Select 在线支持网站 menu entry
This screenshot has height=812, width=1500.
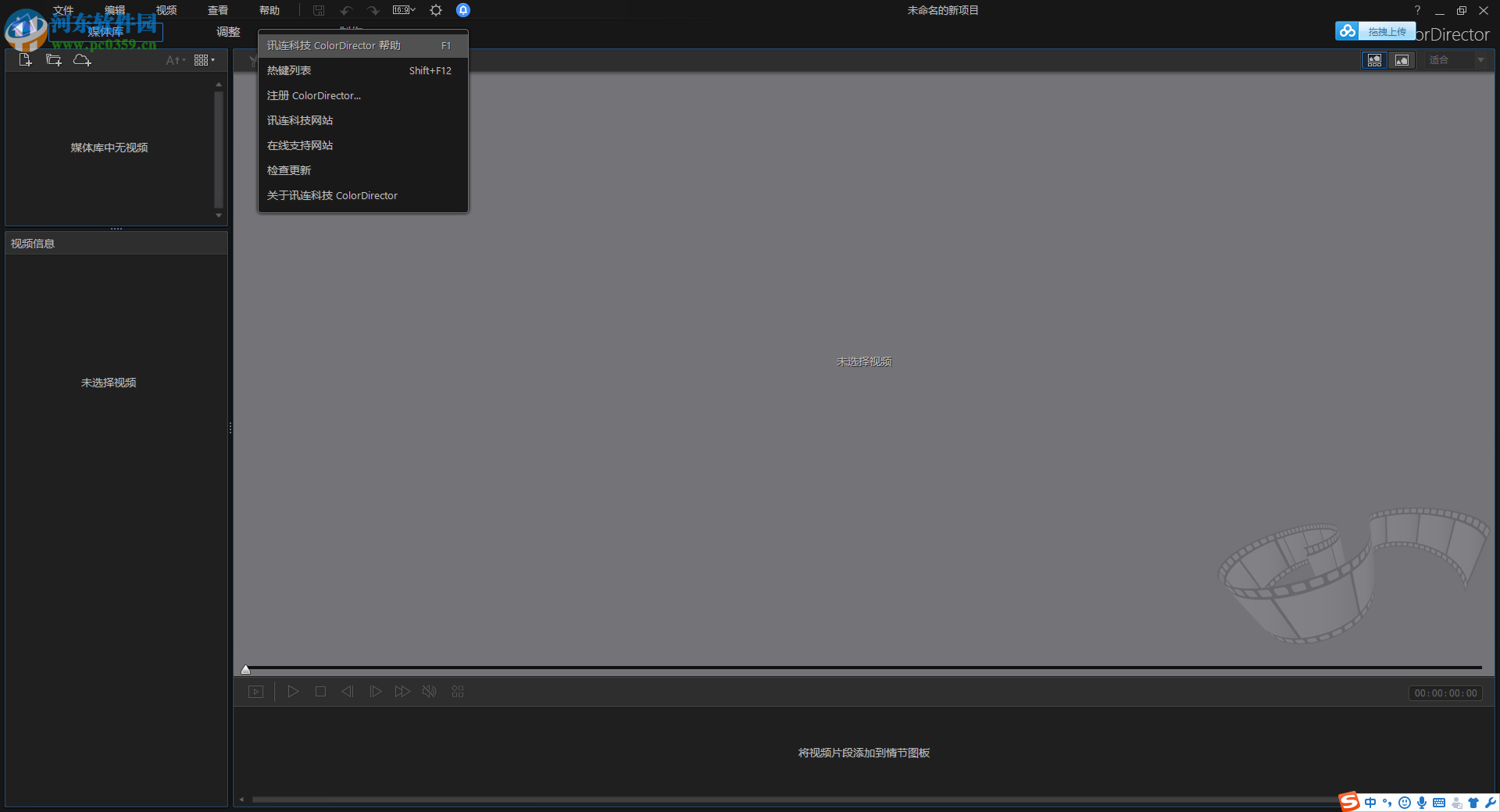tap(363, 145)
